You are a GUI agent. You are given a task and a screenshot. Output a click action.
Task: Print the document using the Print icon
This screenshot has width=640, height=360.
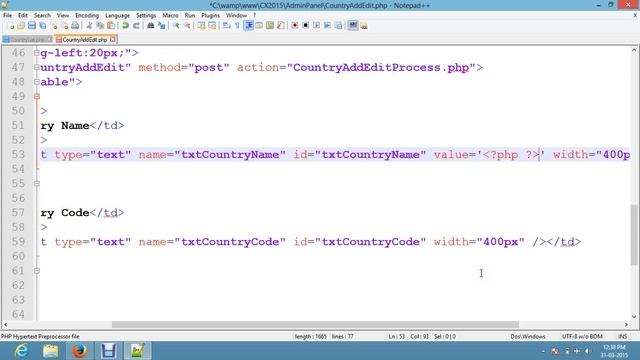pos(75,26)
